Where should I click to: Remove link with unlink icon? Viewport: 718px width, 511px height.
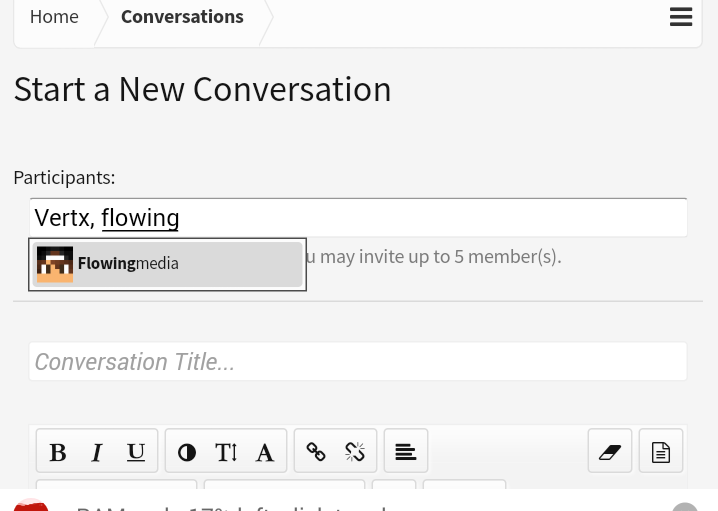355,452
